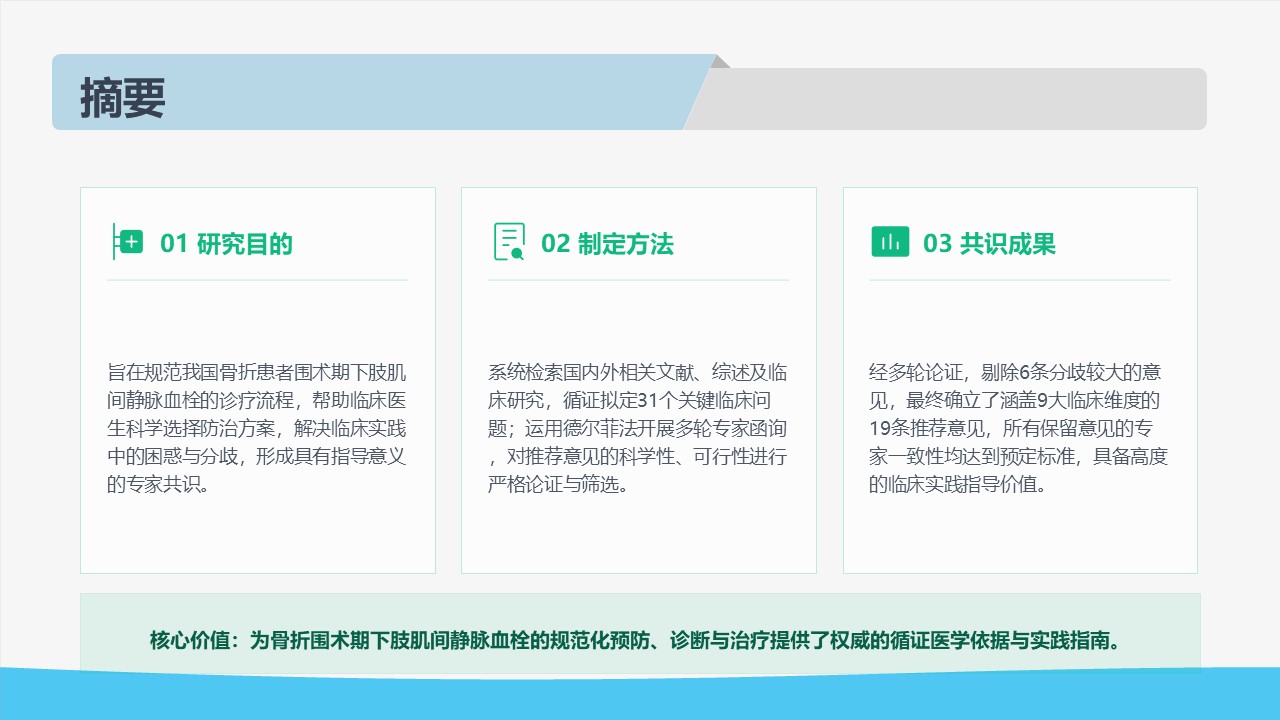Click the heading 03 共识成果
Screen dimensions: 1280x720
(x=989, y=243)
